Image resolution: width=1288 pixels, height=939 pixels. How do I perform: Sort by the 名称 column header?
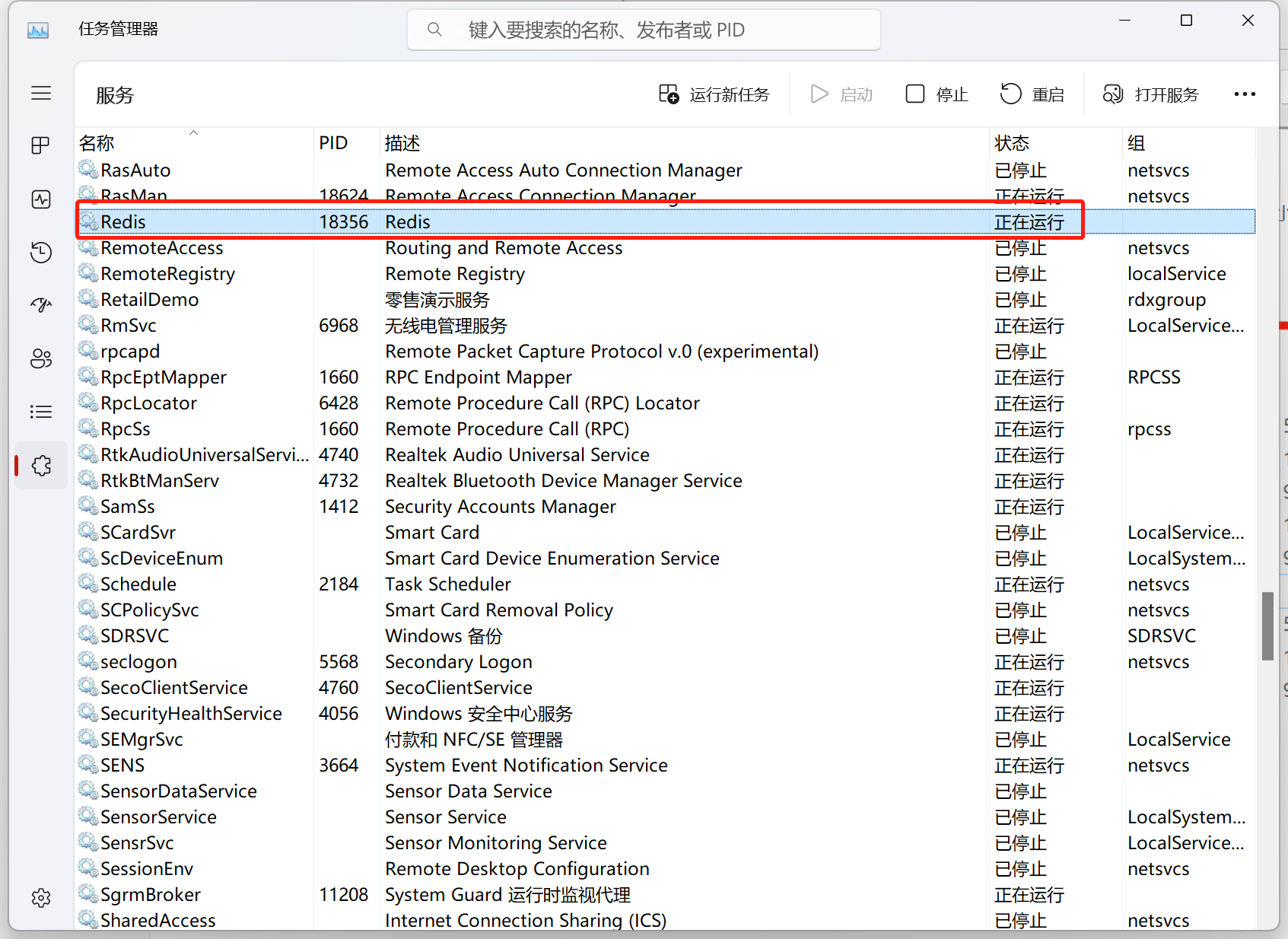[194, 142]
